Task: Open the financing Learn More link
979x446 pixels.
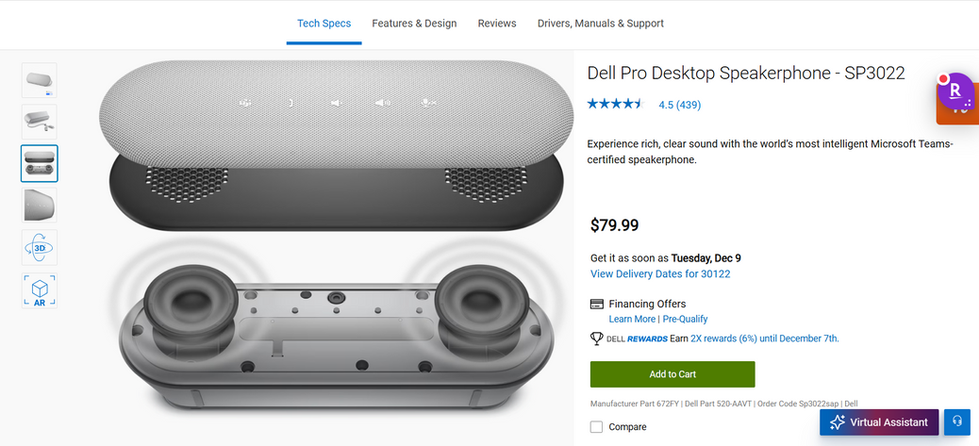Action: (632, 319)
